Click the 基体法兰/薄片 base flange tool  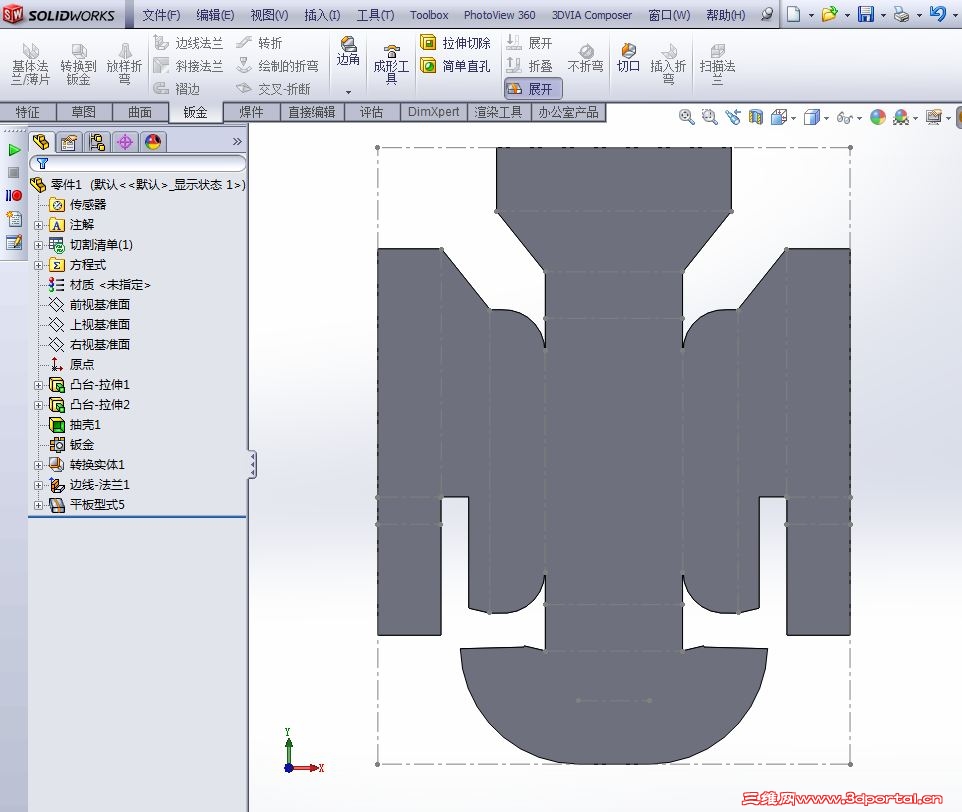click(x=30, y=64)
